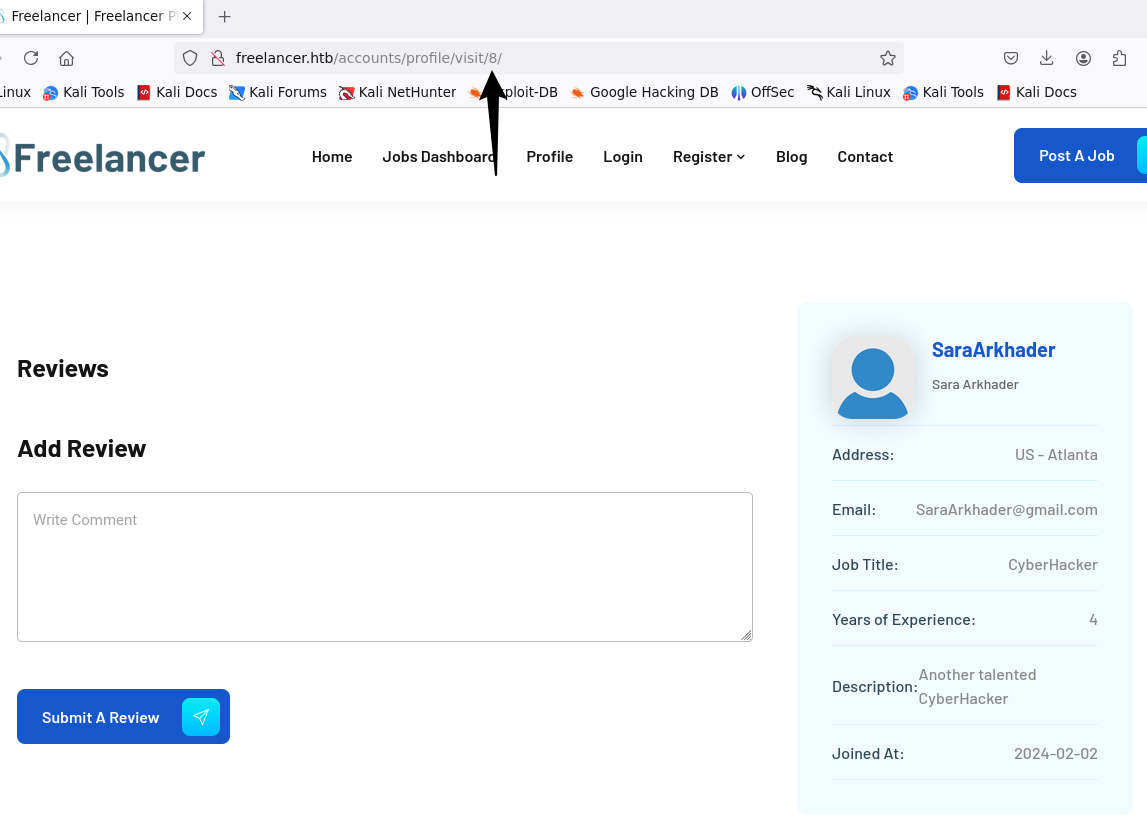Click the address bar URL field
This screenshot has width=1147, height=833.
click(x=541, y=58)
